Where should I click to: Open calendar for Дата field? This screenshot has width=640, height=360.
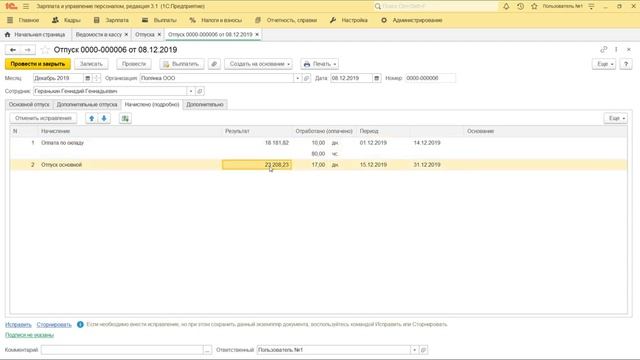376,78
